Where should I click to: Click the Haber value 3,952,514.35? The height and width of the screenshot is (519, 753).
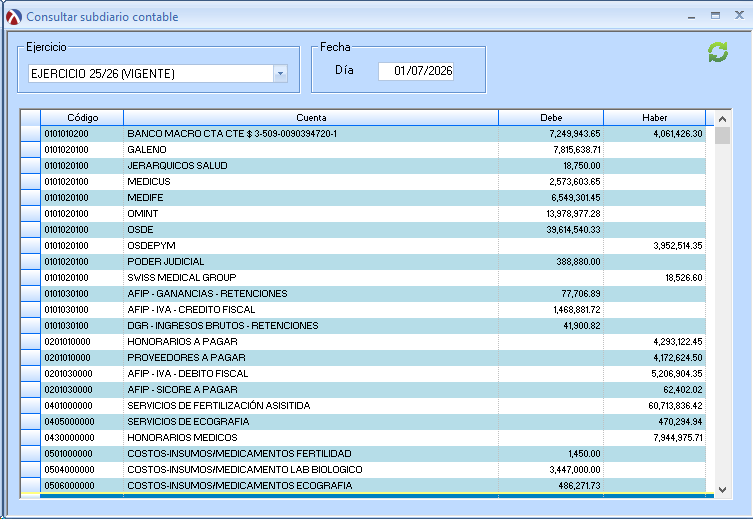tap(678, 246)
